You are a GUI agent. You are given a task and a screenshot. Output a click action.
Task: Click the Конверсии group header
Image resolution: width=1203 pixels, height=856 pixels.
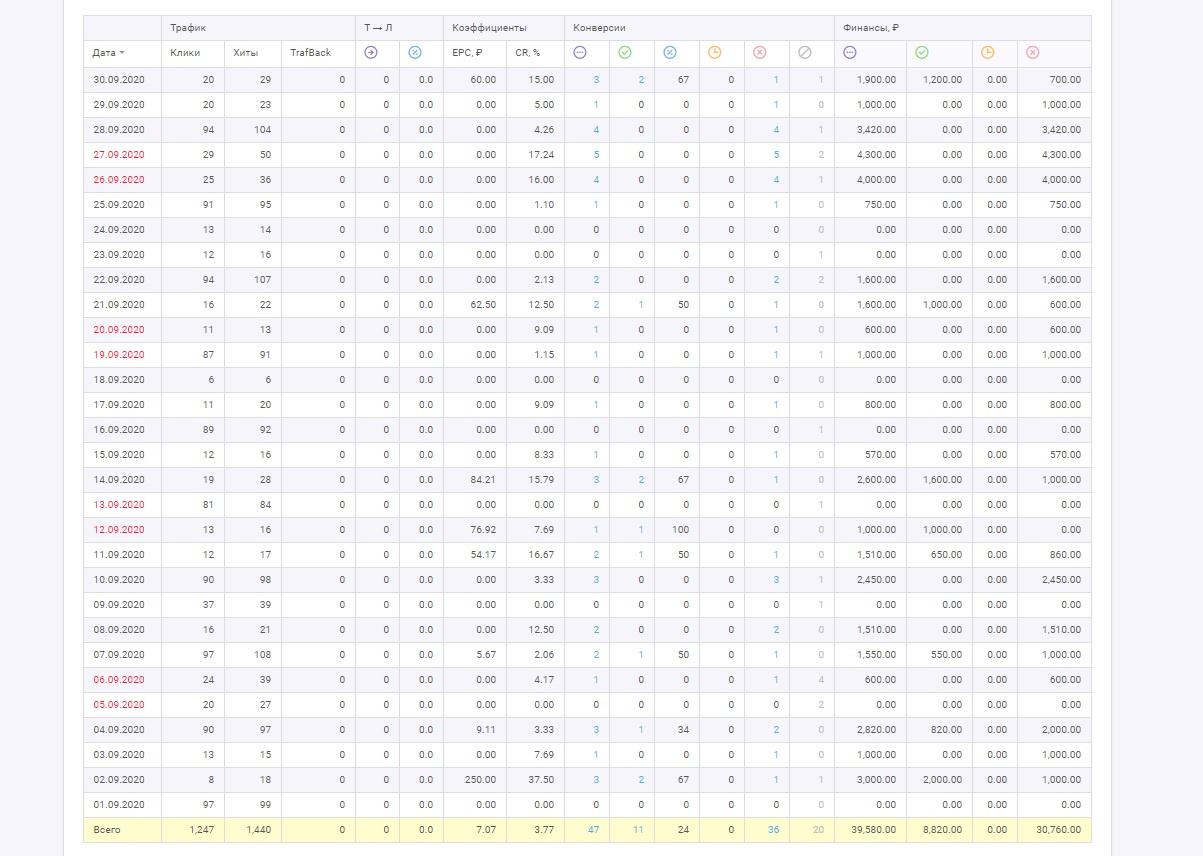coord(600,28)
